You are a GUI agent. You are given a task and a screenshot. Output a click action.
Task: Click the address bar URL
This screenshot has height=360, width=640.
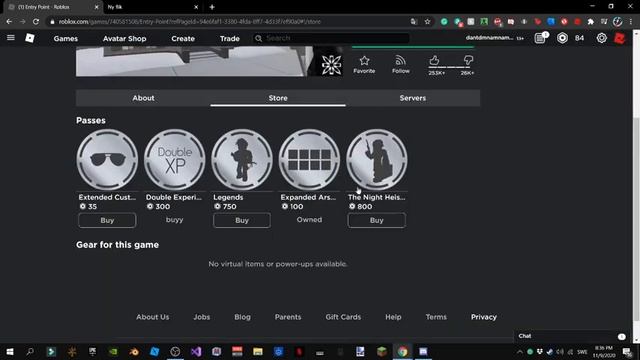click(x=190, y=21)
